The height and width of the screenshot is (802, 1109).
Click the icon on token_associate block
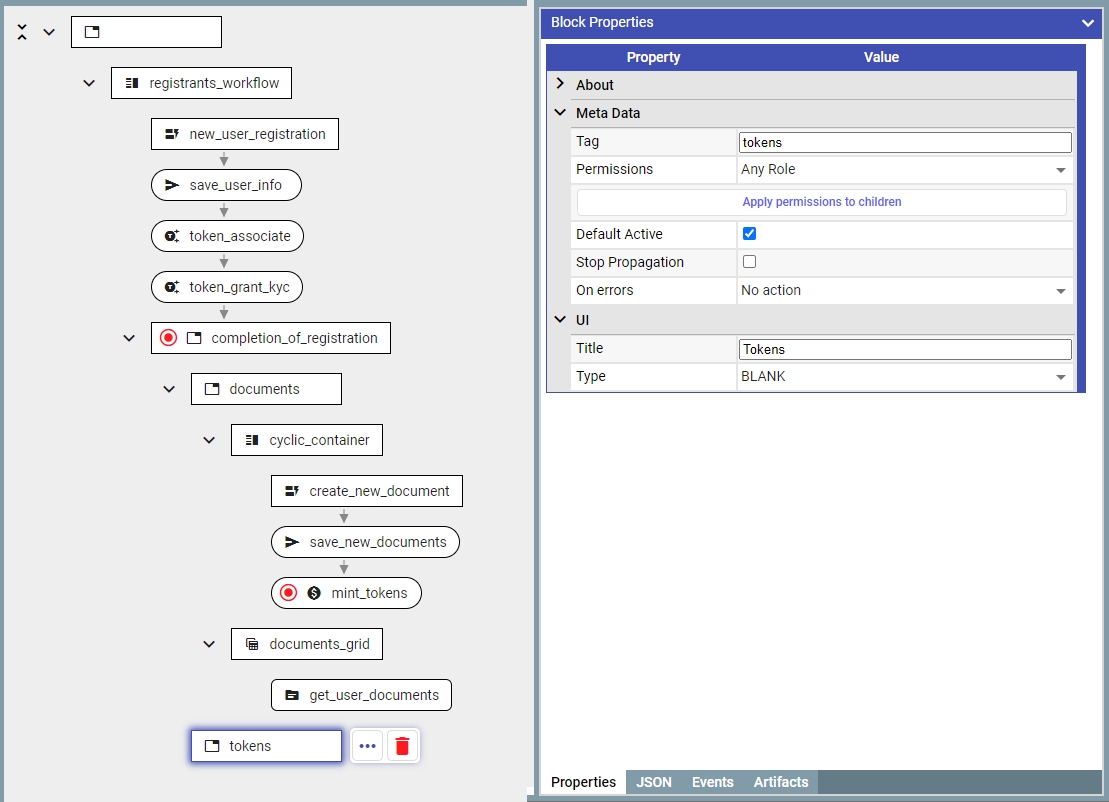pyautogui.click(x=172, y=236)
